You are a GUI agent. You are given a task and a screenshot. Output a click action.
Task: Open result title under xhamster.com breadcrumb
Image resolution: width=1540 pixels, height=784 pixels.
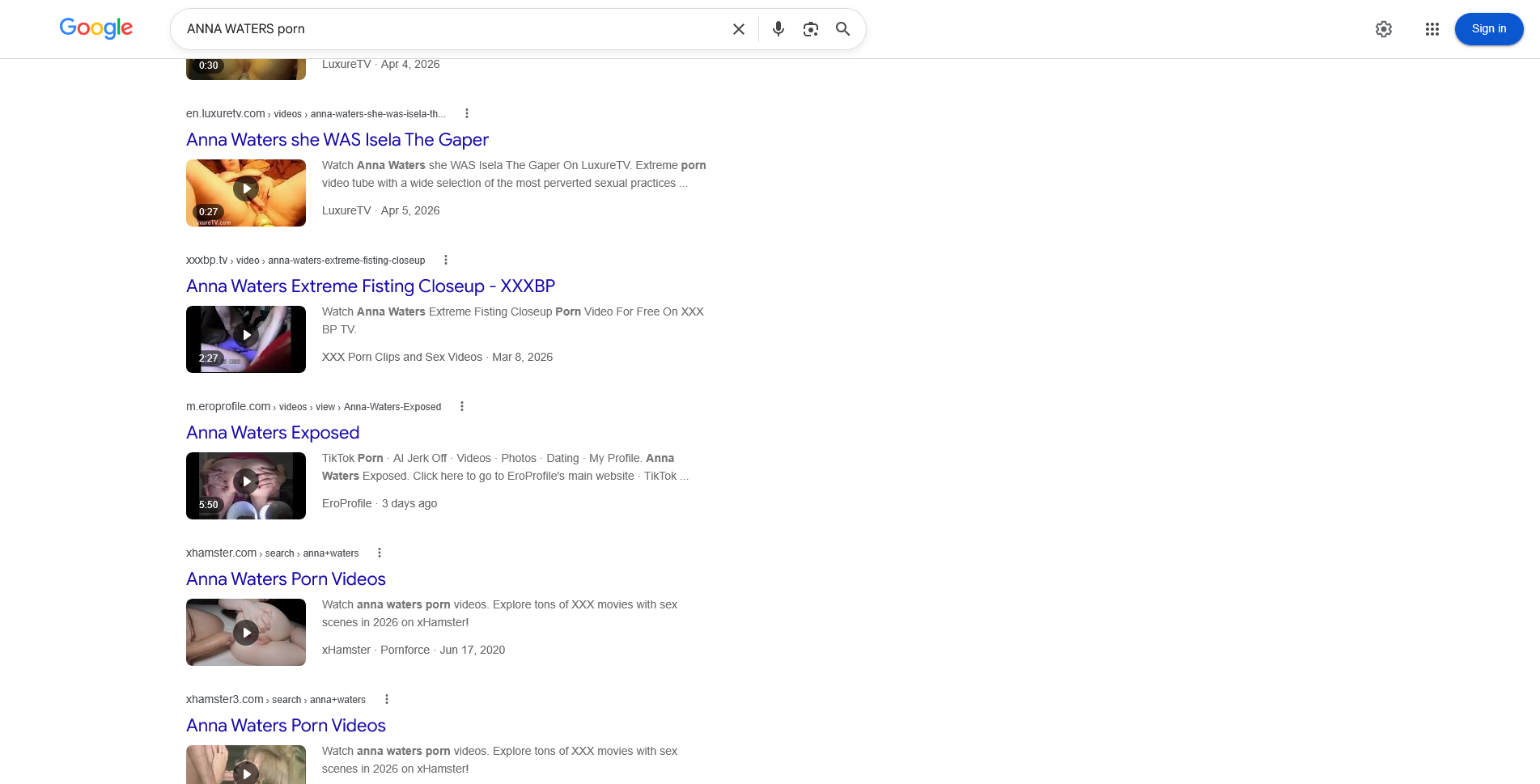(286, 579)
